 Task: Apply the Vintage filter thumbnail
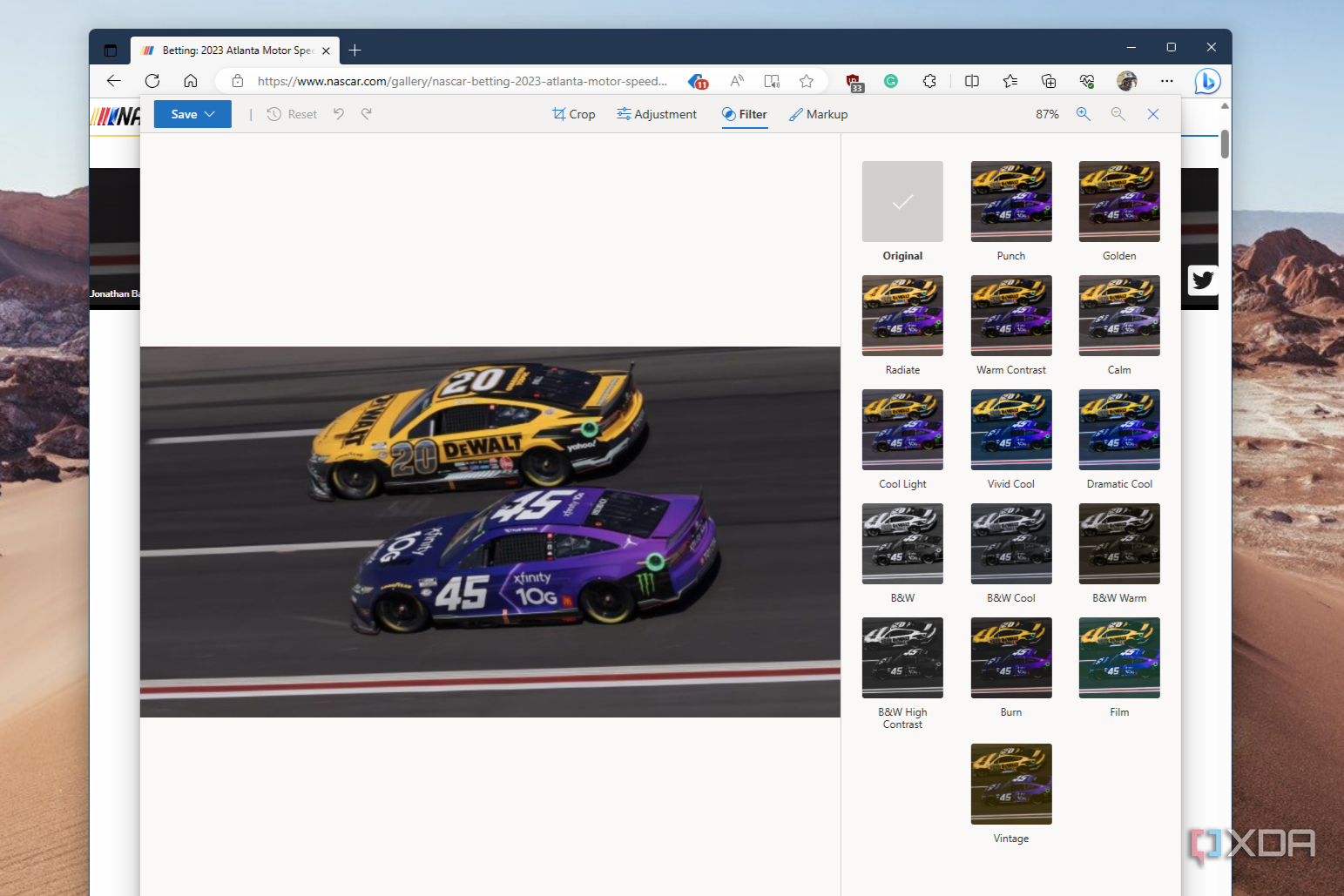(x=1010, y=784)
